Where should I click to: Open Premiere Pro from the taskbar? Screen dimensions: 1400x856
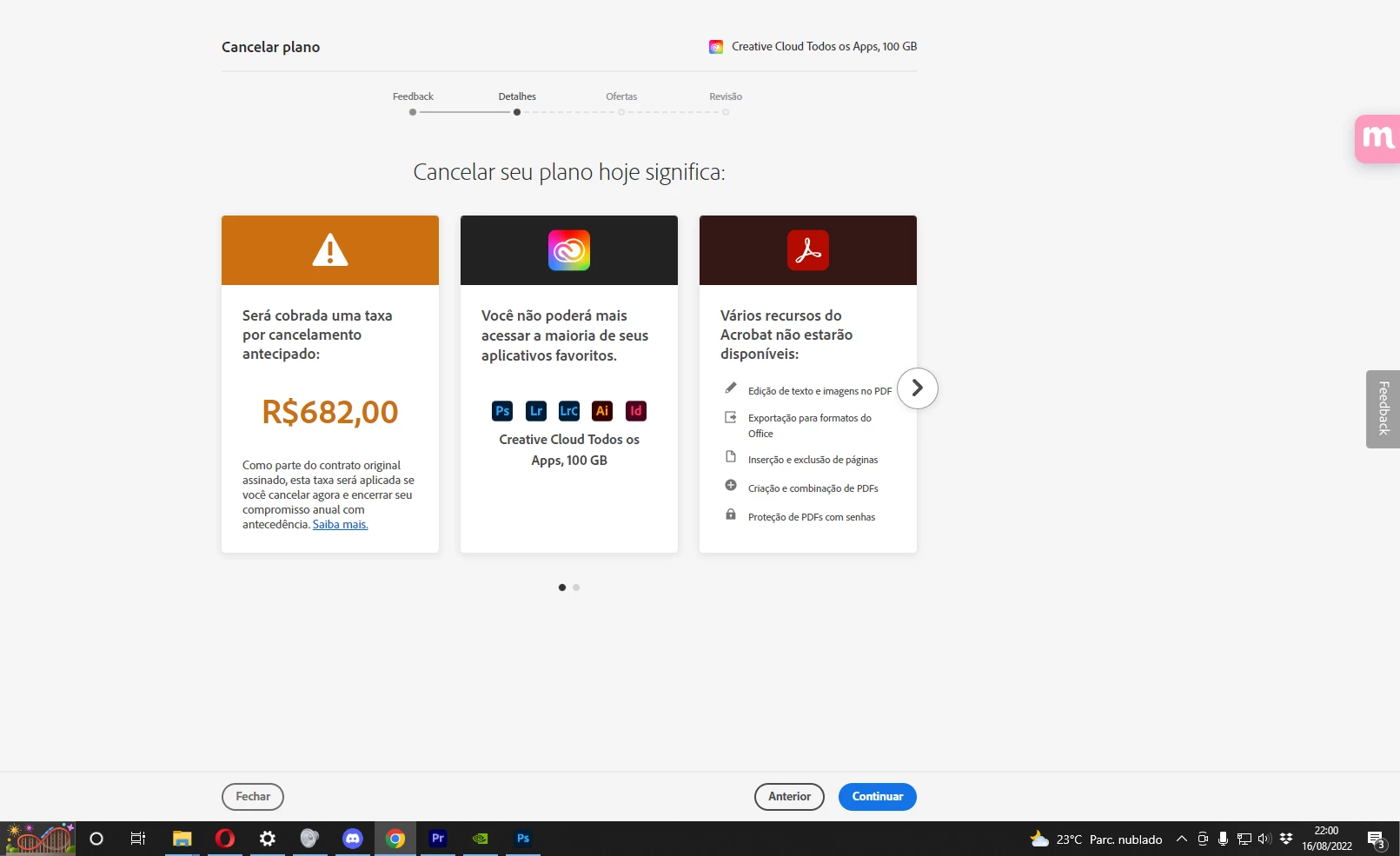click(438, 839)
